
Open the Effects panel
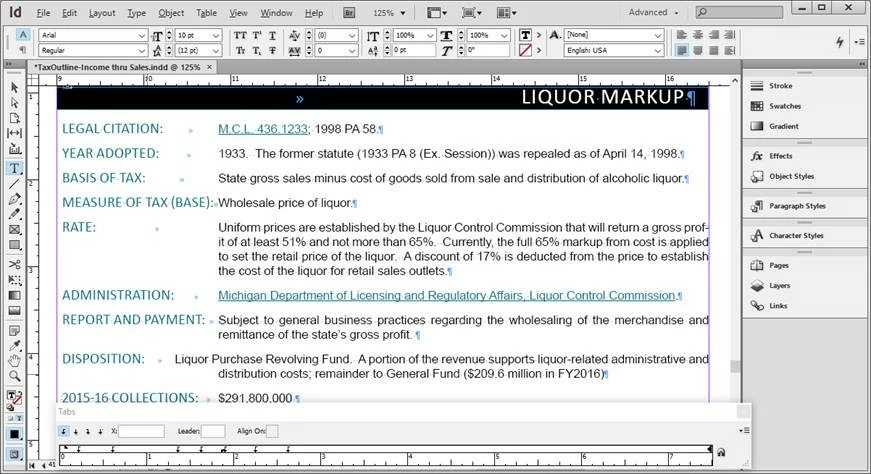click(x=780, y=156)
